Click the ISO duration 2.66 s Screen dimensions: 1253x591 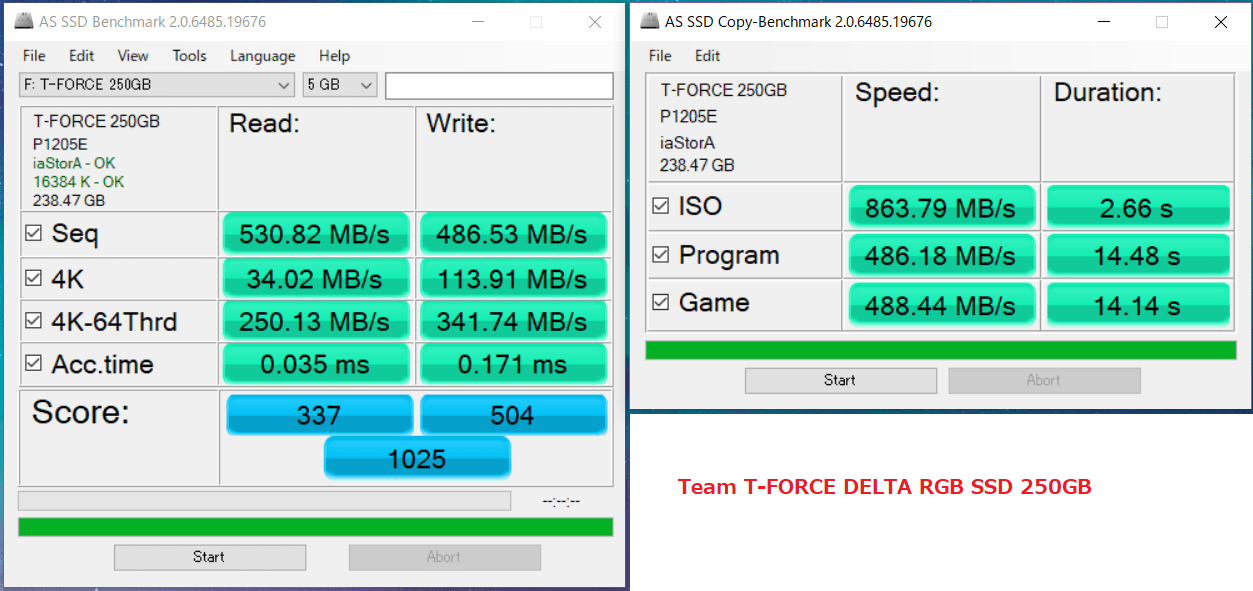(x=1138, y=207)
